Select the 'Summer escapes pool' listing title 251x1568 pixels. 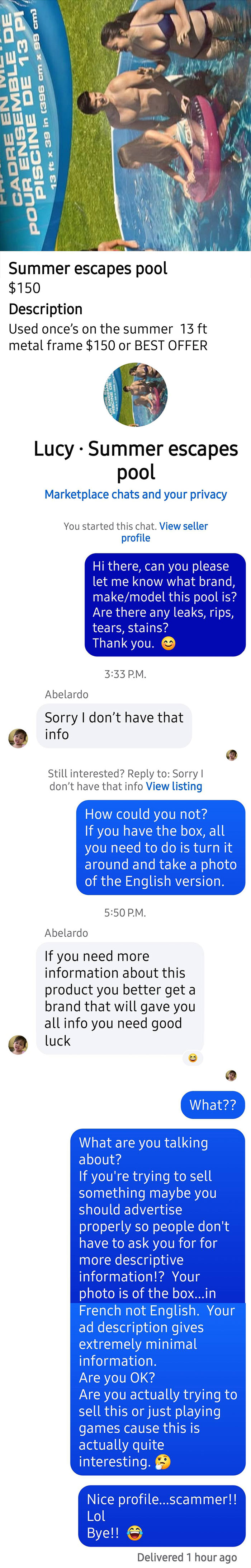(87, 268)
